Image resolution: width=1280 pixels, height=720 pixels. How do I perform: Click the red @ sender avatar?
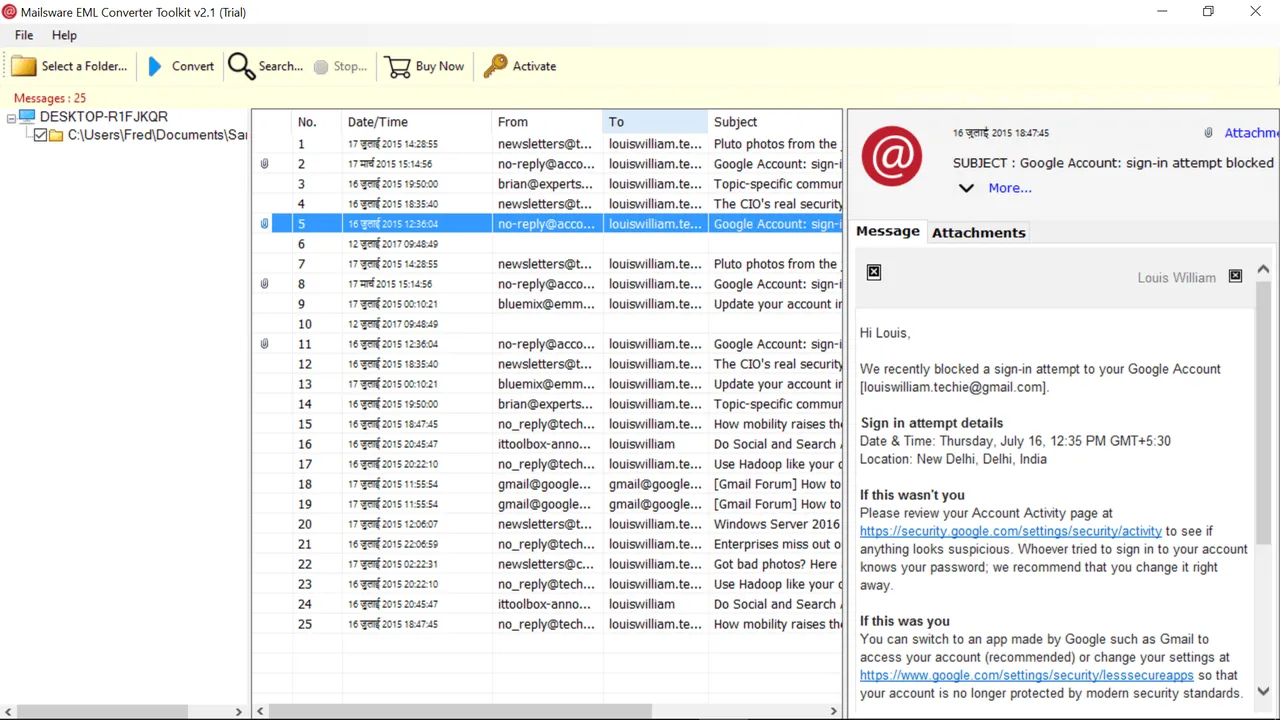pos(892,156)
